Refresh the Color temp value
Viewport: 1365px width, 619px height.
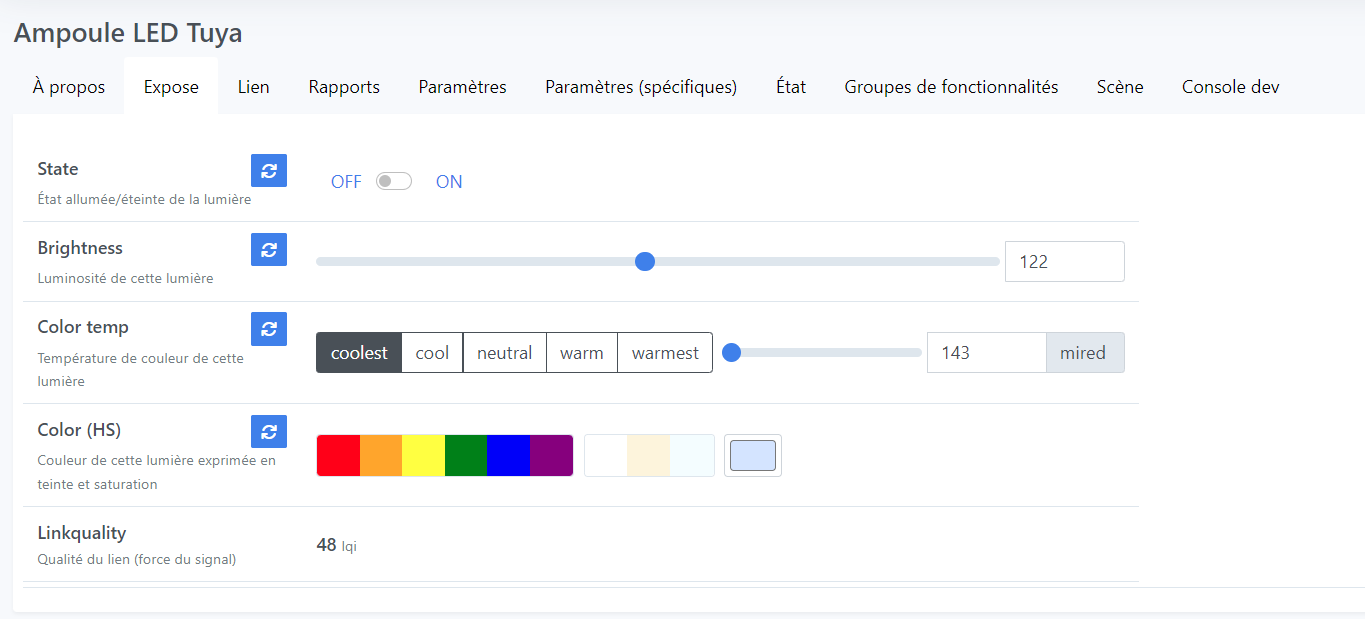[269, 329]
